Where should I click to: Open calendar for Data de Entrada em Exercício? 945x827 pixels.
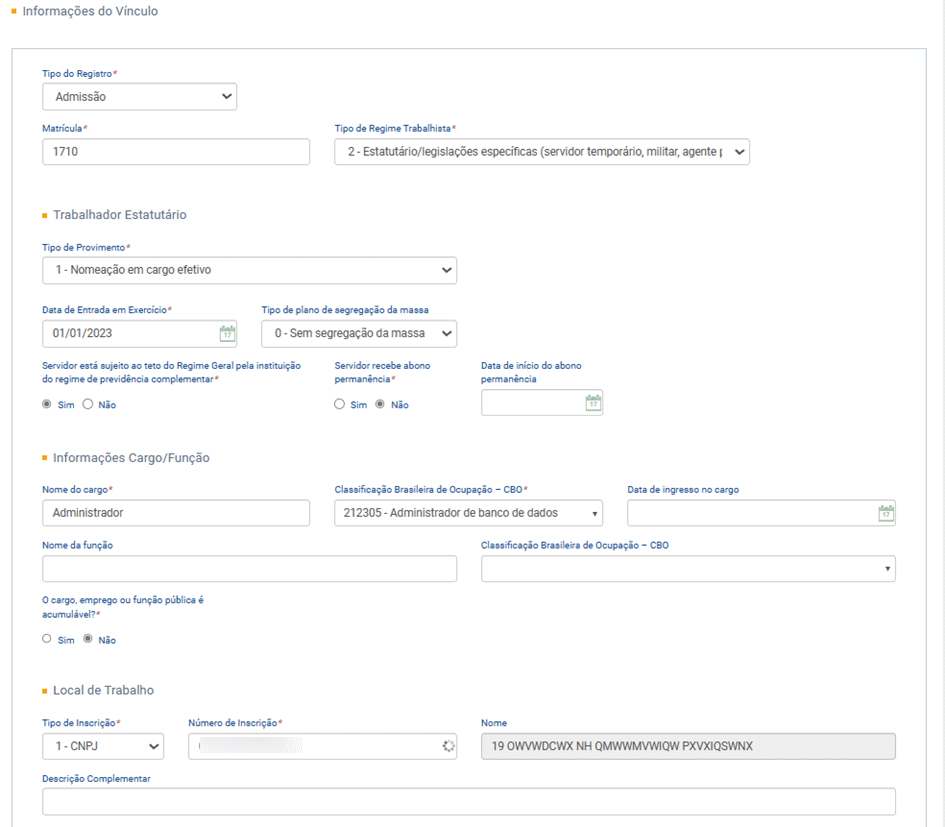click(227, 334)
